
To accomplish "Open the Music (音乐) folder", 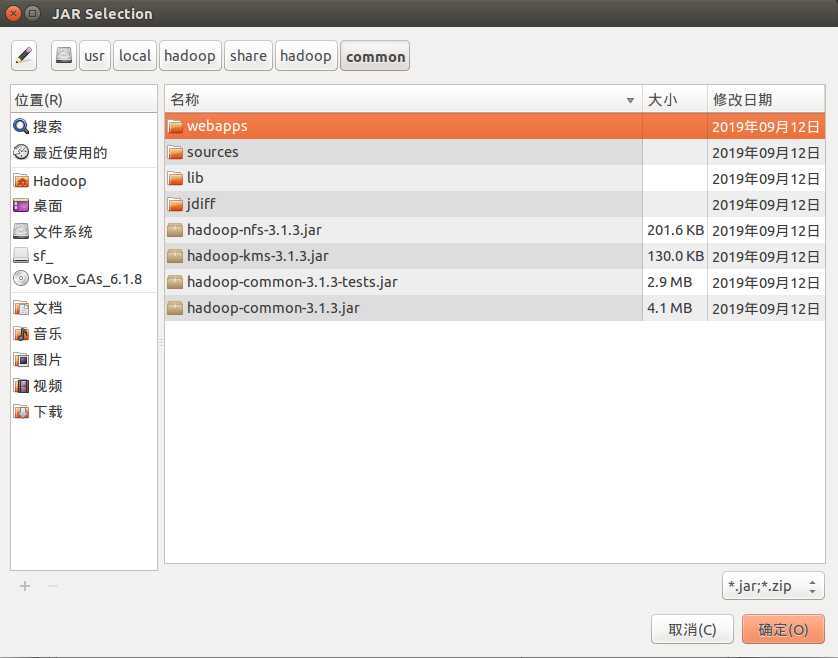I will [x=84, y=334].
